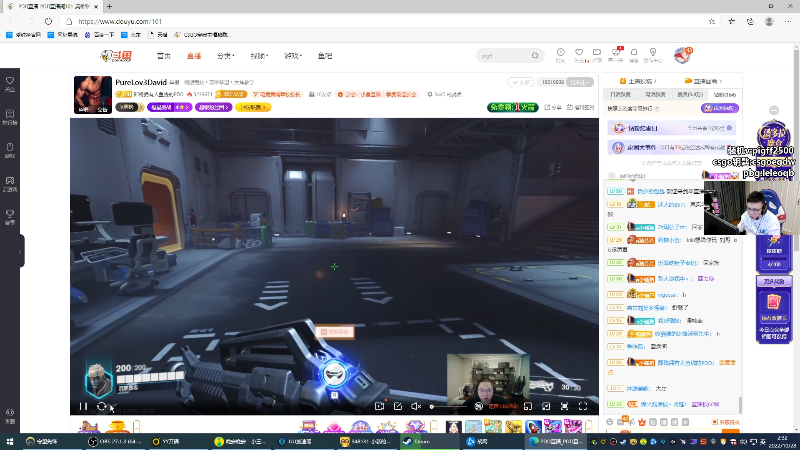Click the green free rocket banner
The width and height of the screenshot is (800, 450).
[513, 107]
